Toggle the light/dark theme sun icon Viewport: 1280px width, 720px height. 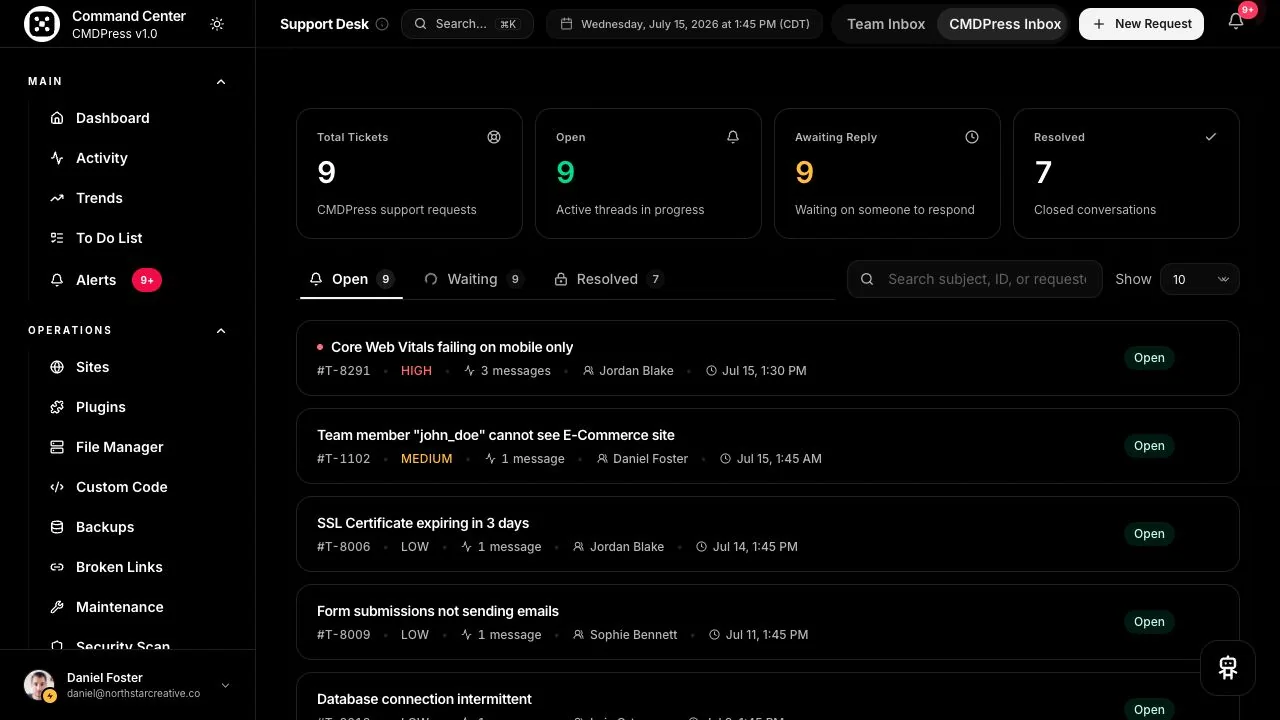pyautogui.click(x=217, y=24)
